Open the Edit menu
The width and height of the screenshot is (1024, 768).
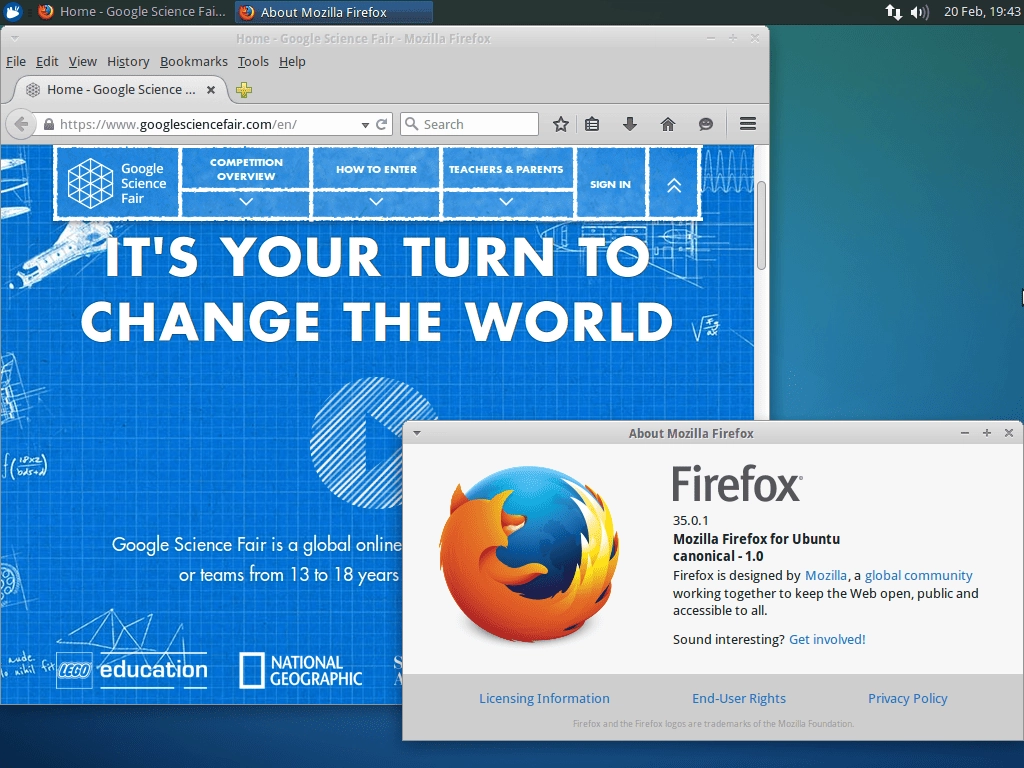47,61
